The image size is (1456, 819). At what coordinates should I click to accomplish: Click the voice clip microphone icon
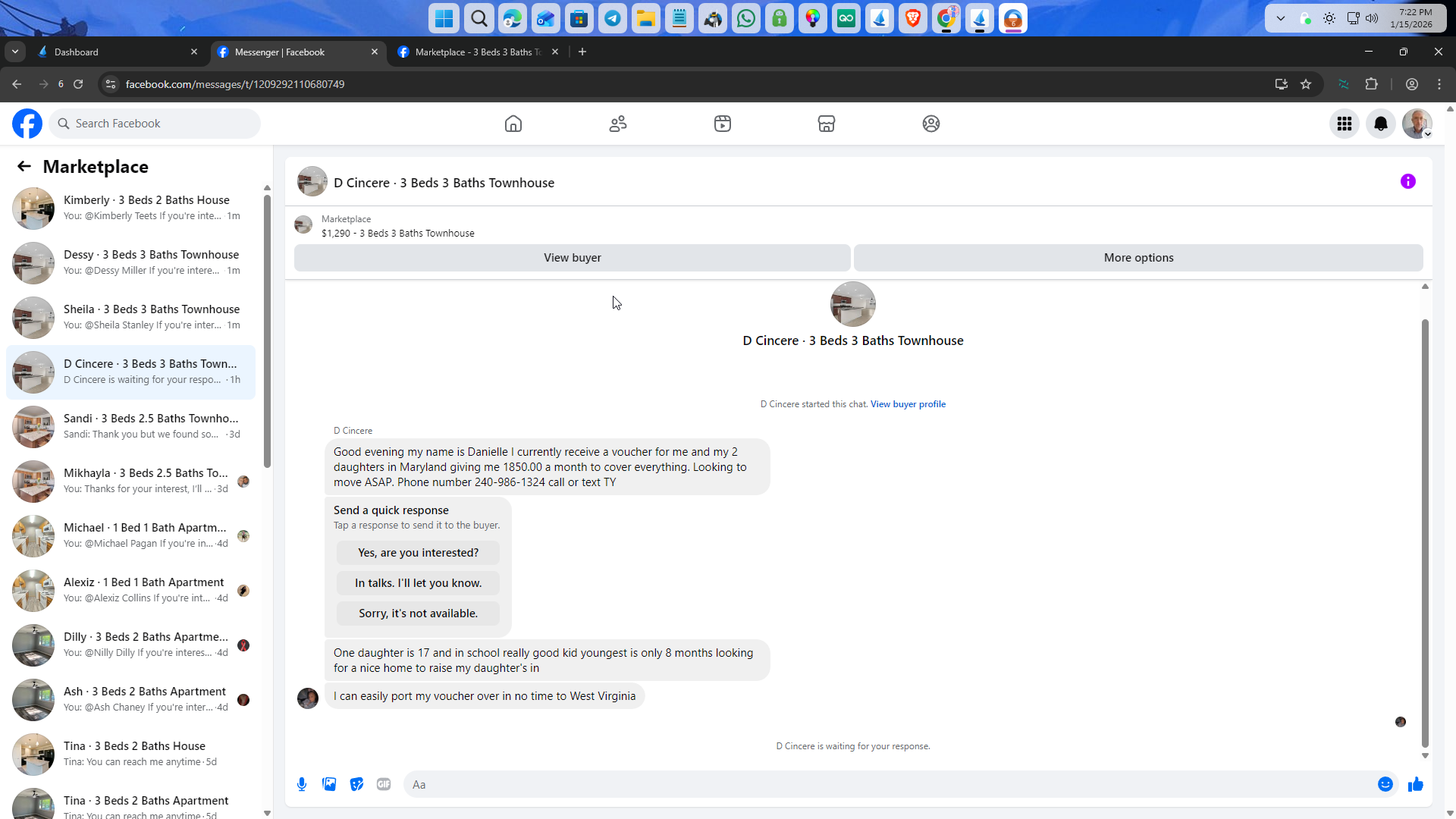pyautogui.click(x=302, y=784)
